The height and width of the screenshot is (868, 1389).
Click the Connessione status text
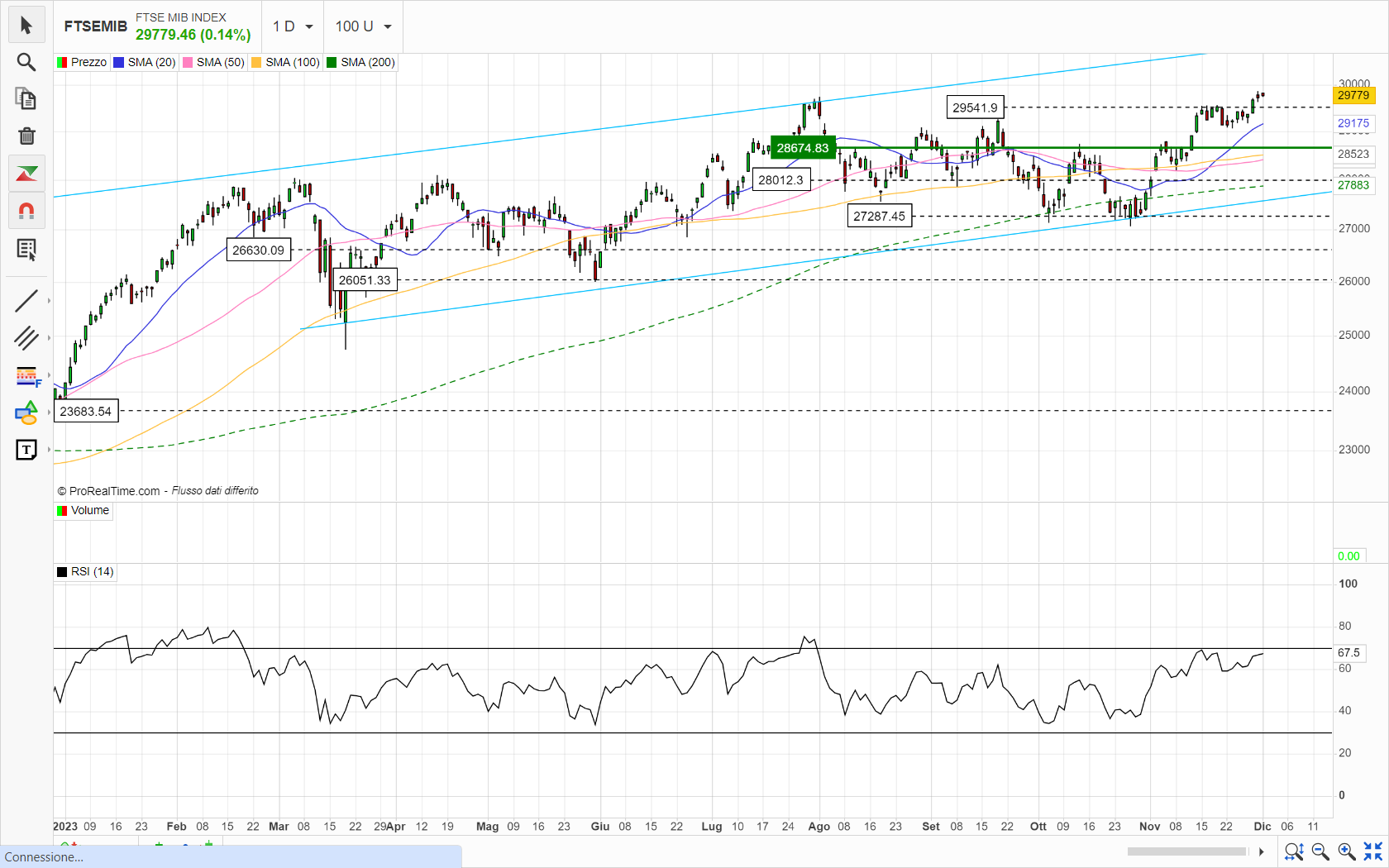click(44, 857)
